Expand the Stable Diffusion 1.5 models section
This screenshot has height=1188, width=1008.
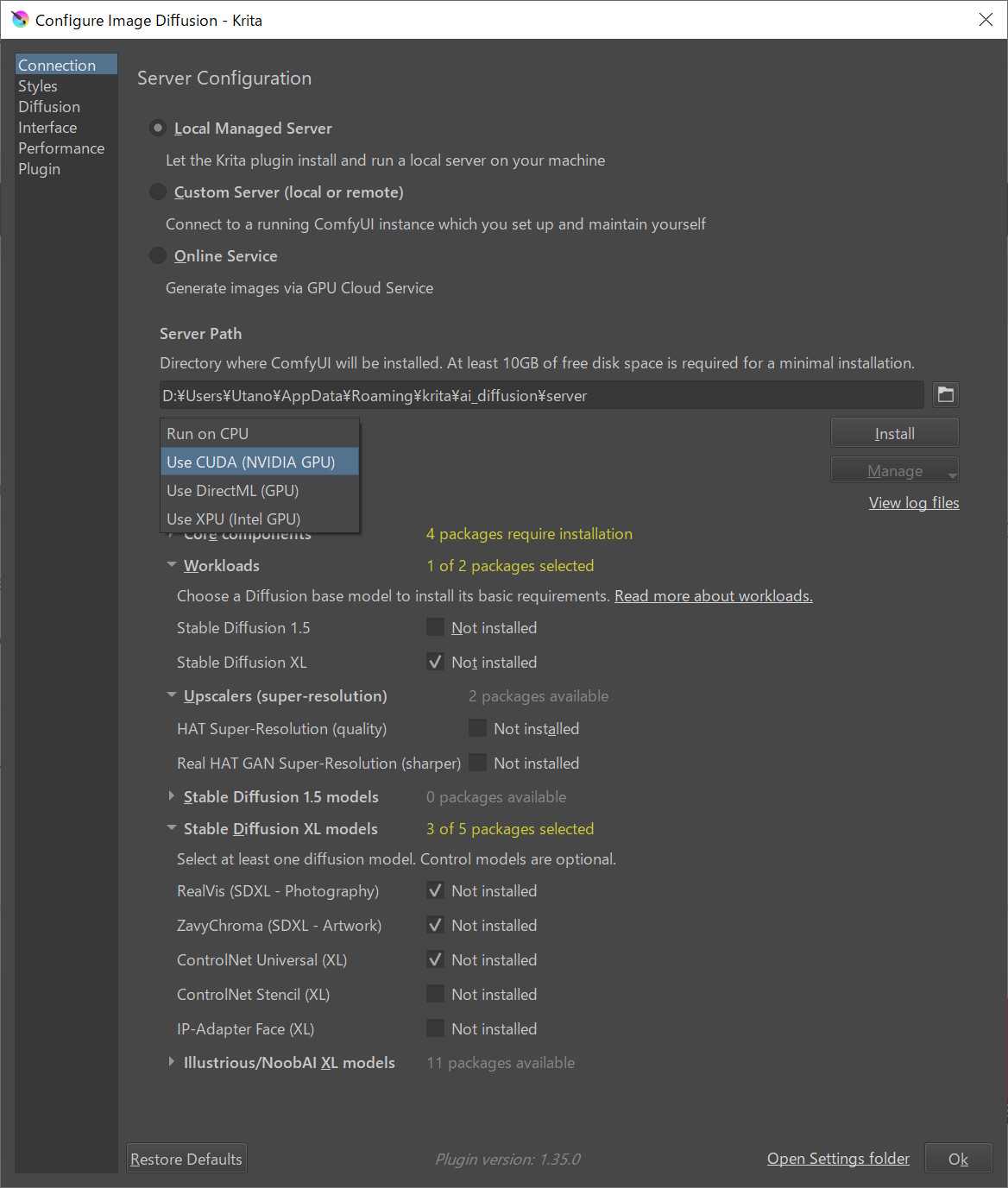pos(172,796)
